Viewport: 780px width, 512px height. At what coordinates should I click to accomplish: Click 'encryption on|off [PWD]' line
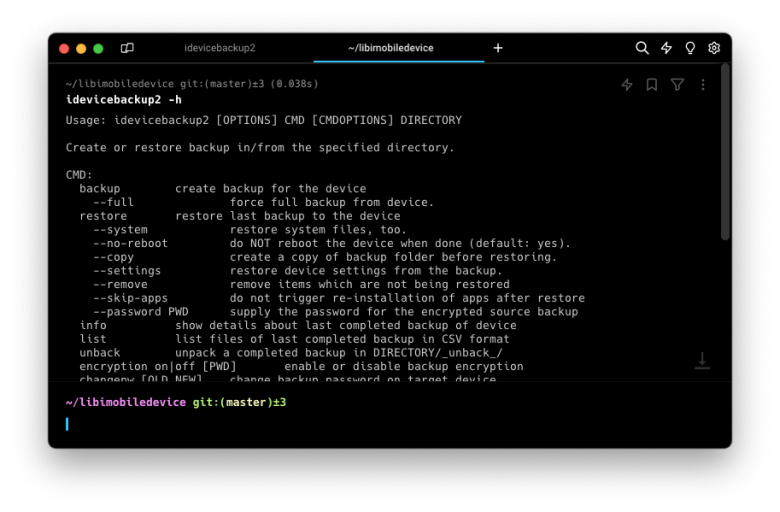click(301, 366)
